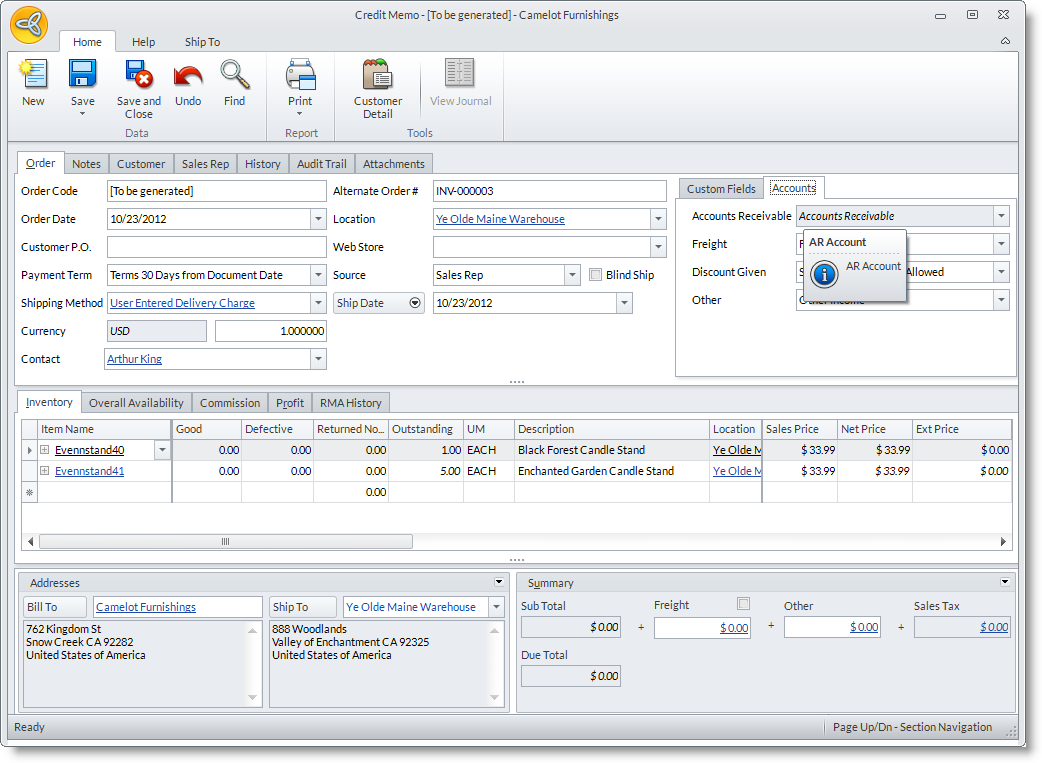Open Customer Detail tool
This screenshot has width=1042, height=763.
[378, 78]
